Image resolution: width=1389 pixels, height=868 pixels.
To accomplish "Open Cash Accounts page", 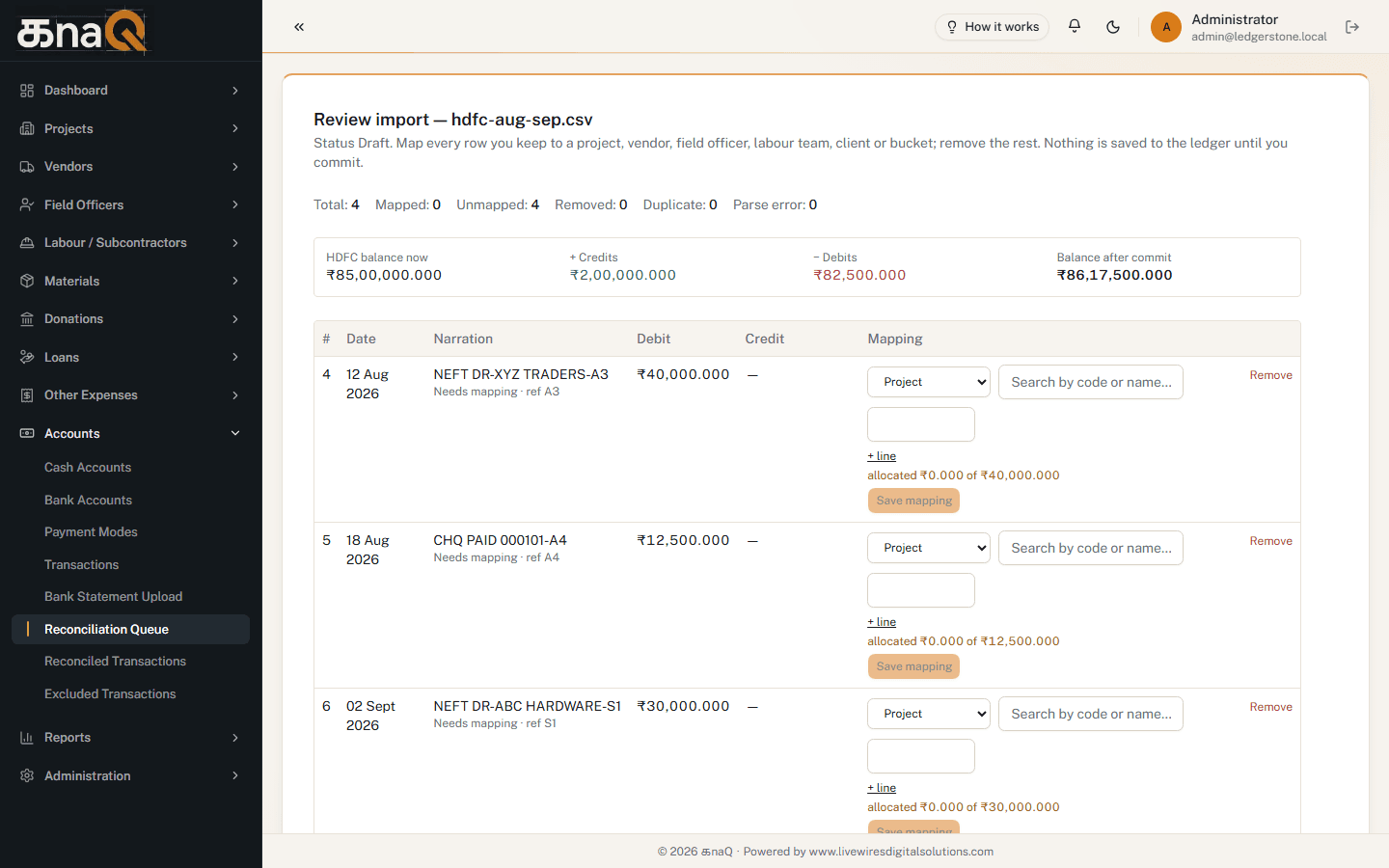I will pyautogui.click(x=88, y=468).
